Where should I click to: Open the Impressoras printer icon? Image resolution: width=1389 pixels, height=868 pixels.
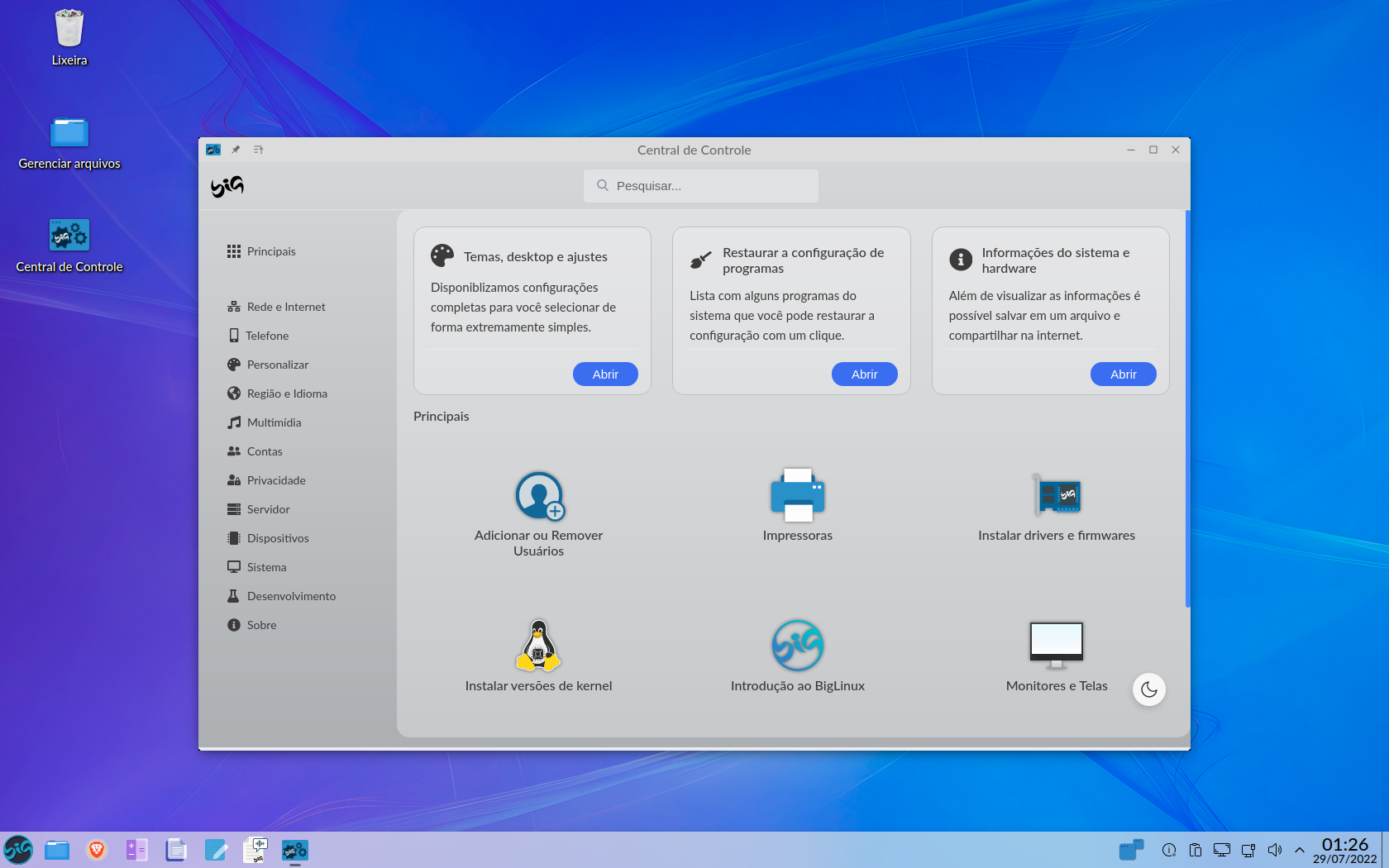[798, 505]
